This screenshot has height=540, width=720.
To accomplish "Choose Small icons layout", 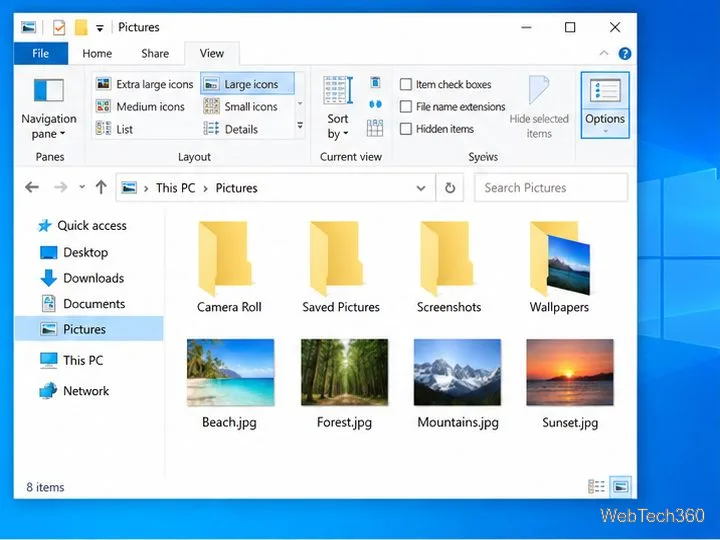I will [241, 107].
